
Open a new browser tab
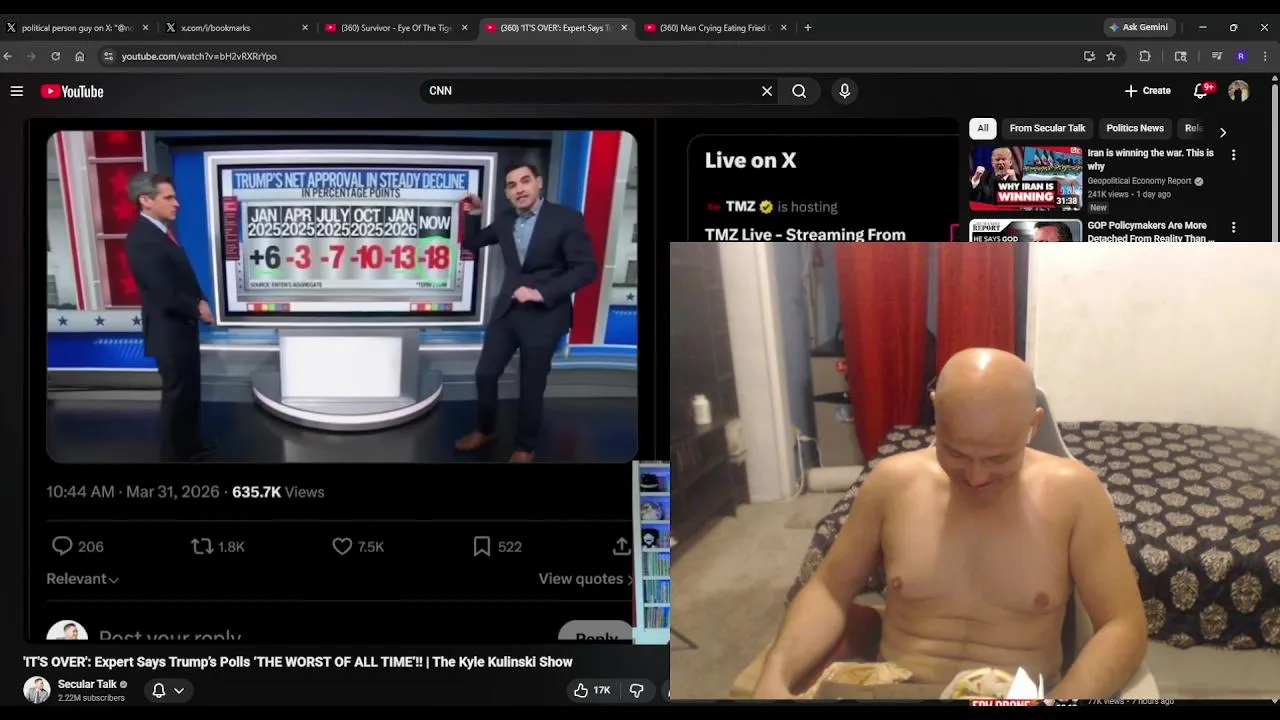(x=807, y=28)
